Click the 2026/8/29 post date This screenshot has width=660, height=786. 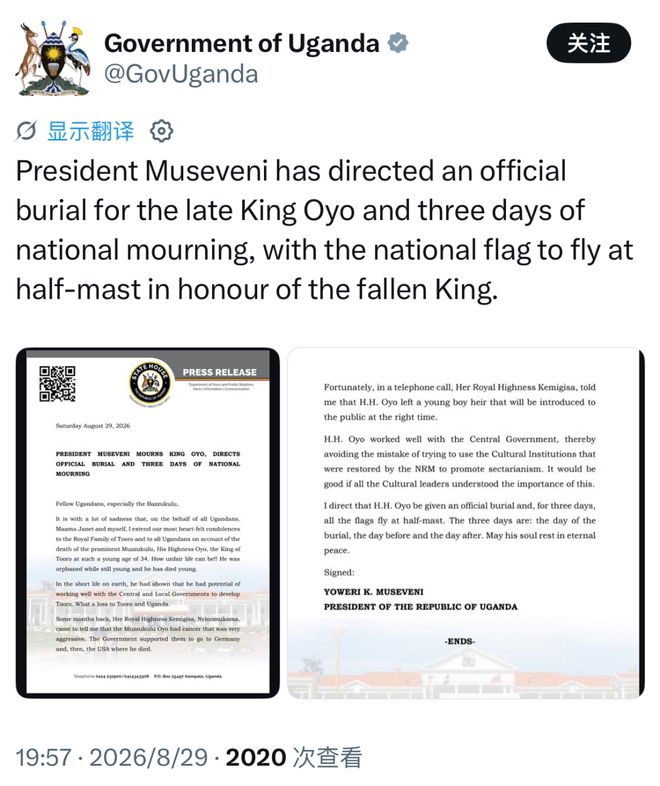(x=148, y=757)
